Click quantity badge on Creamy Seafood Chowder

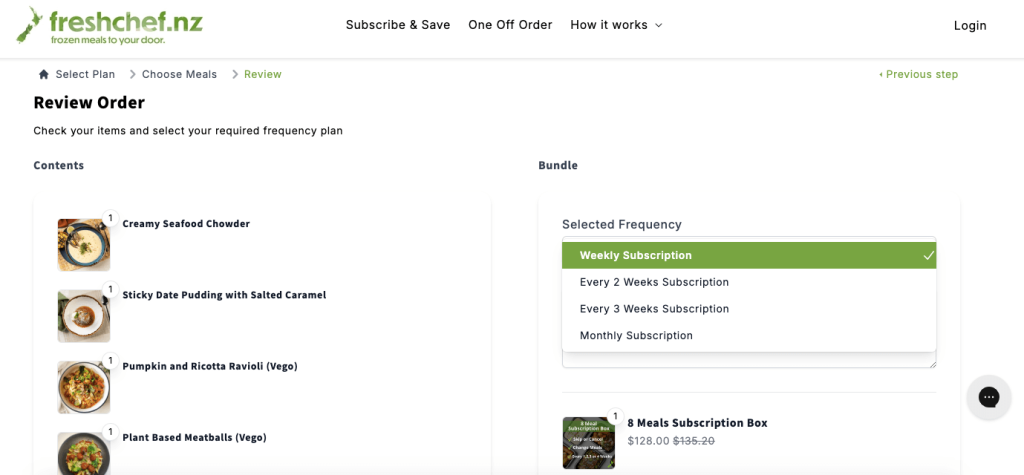tap(110, 218)
